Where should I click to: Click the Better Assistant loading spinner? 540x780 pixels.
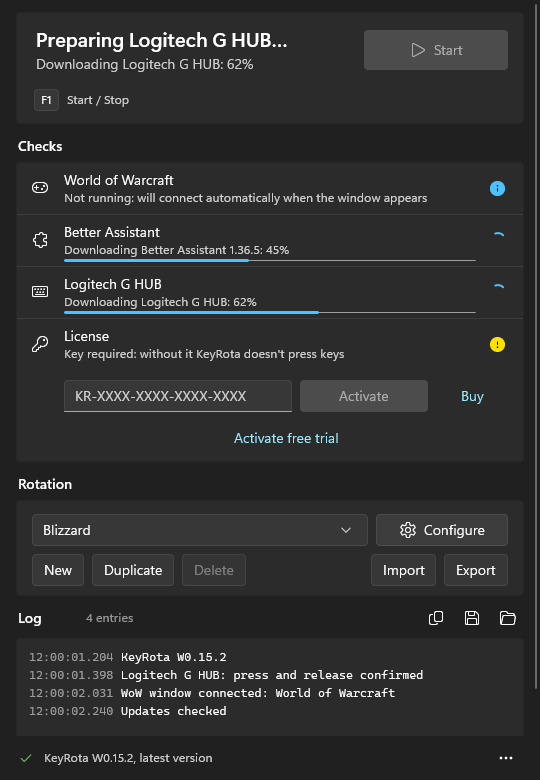coord(498,235)
